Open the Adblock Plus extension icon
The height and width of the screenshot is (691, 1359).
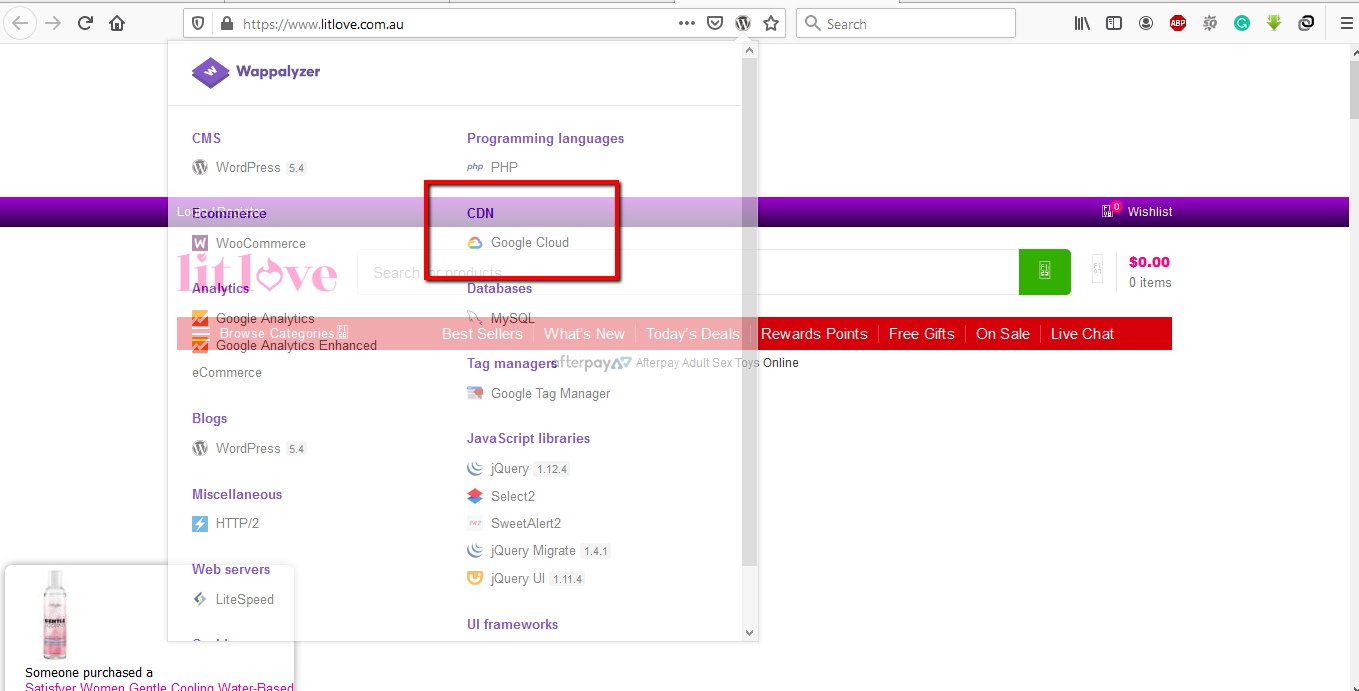point(1178,23)
